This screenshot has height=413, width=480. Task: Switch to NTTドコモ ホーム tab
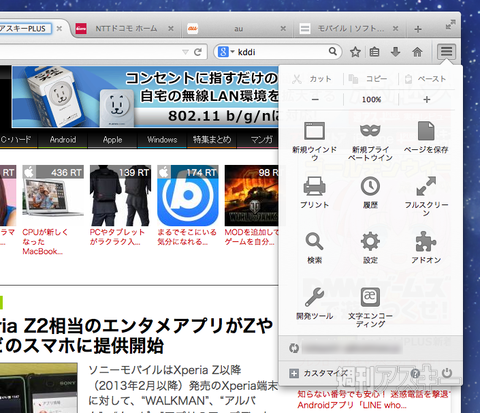coord(125,29)
